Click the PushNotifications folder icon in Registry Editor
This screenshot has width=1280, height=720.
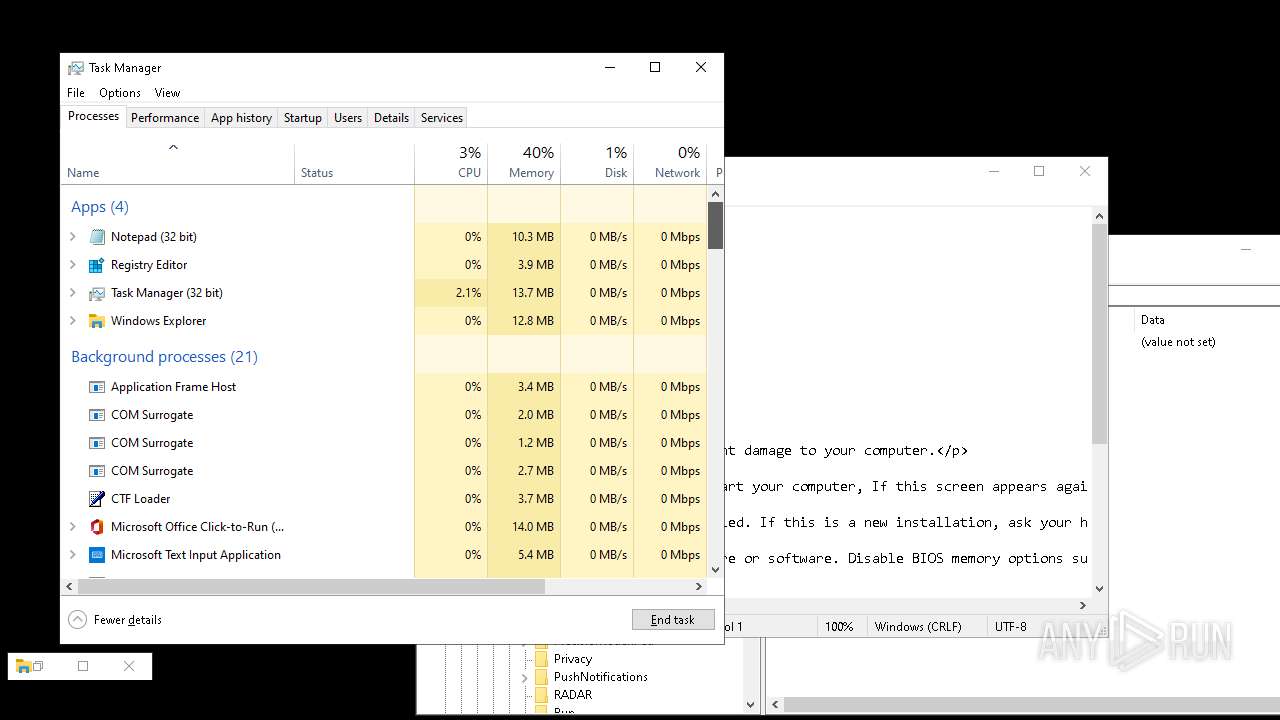click(541, 677)
